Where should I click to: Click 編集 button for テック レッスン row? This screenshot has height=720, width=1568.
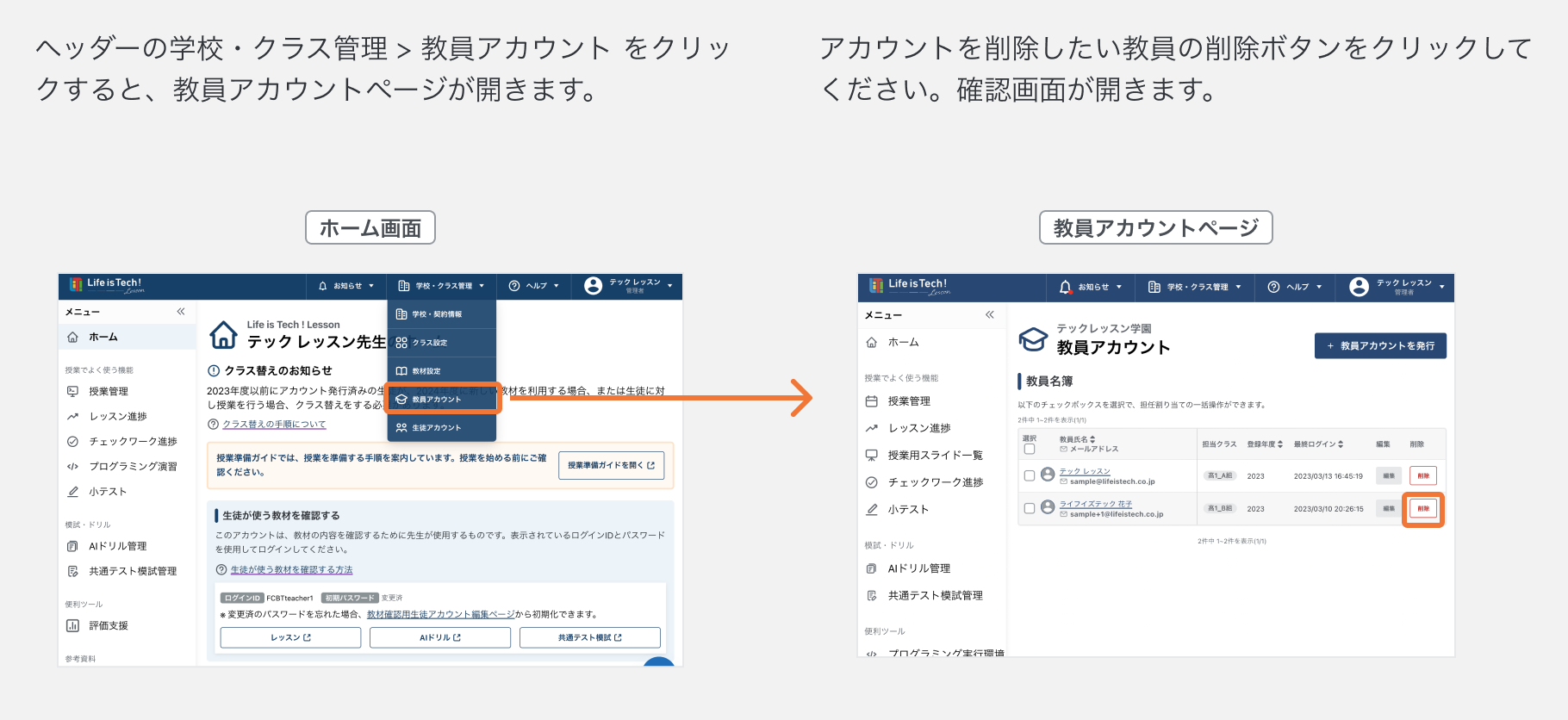click(x=1389, y=475)
